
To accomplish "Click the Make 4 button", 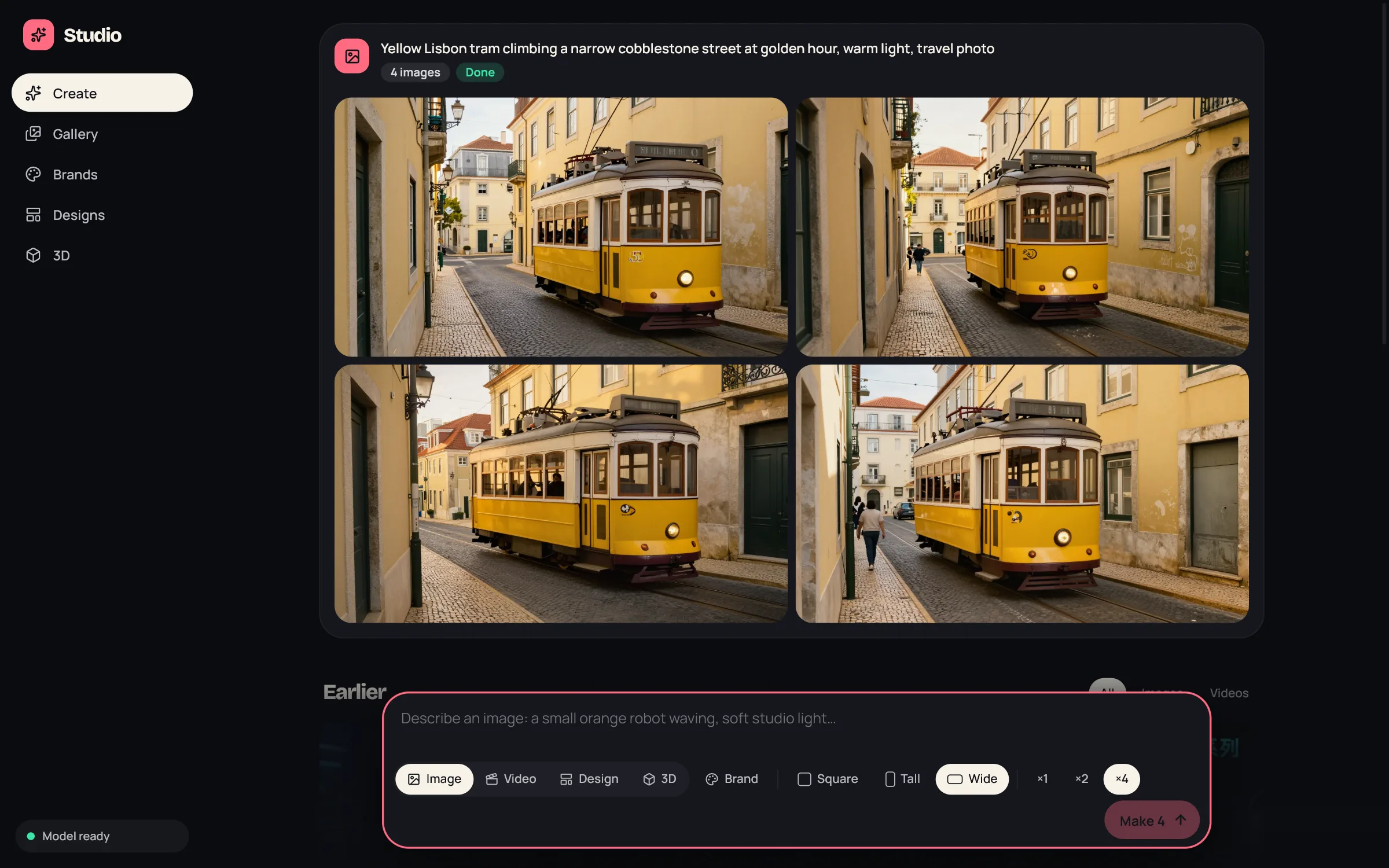I will 1152,821.
